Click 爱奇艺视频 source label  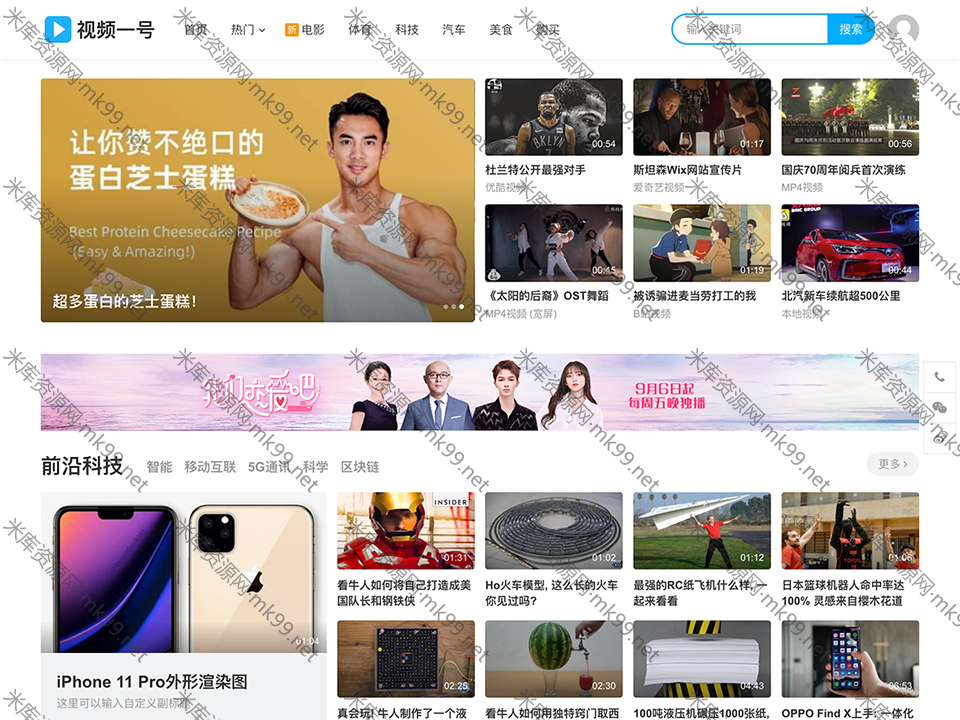point(659,187)
